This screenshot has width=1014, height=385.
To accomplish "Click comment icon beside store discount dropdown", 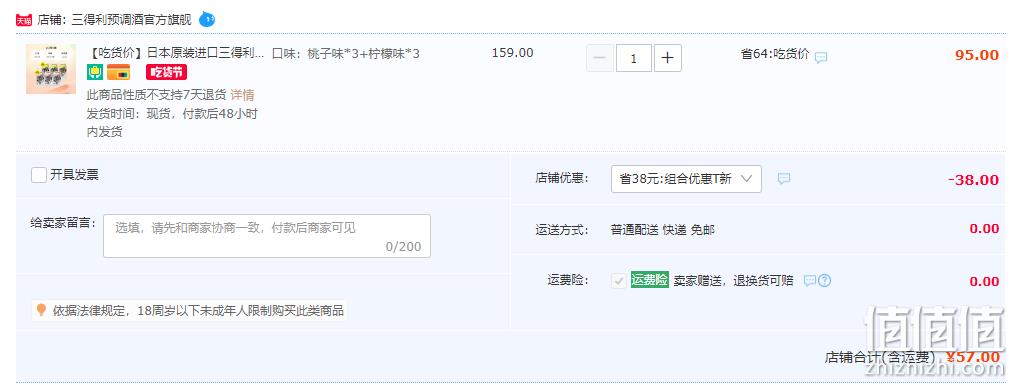I will coord(784,179).
